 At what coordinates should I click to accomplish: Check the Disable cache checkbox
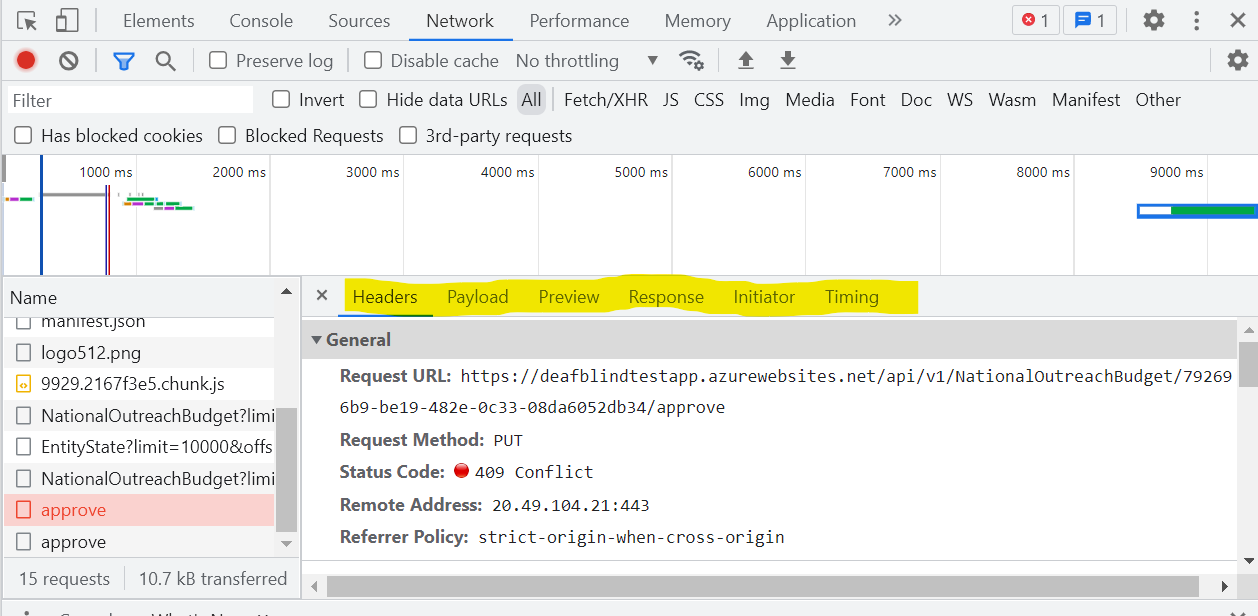pos(373,61)
